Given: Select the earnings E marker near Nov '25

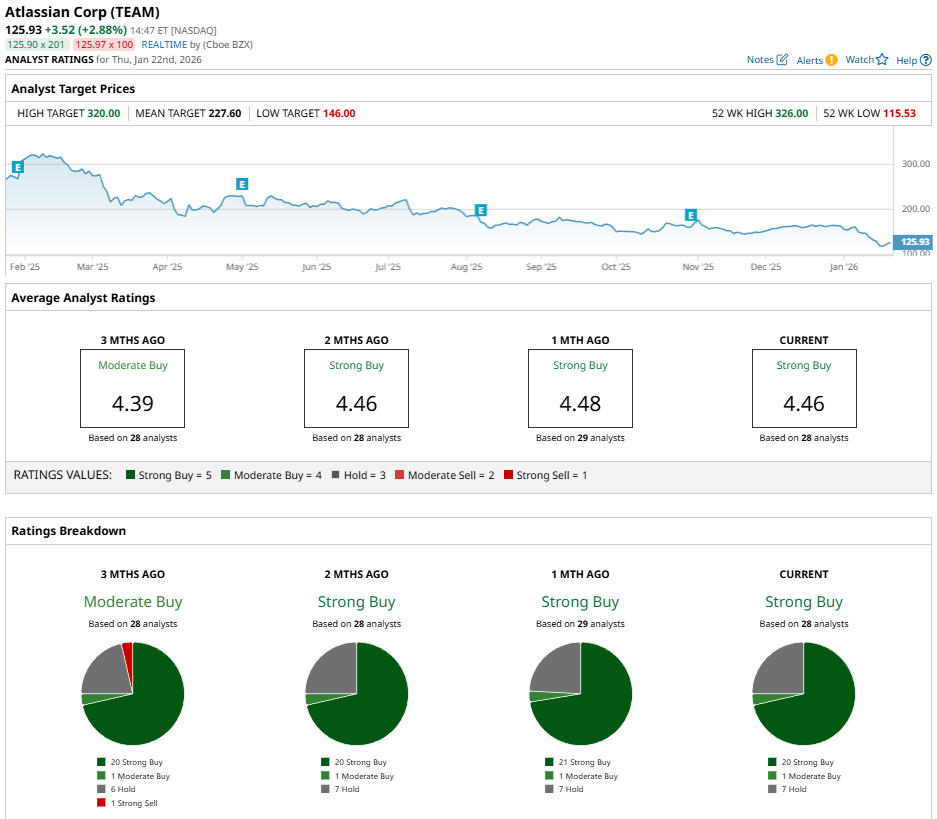Looking at the screenshot, I should coord(690,215).
